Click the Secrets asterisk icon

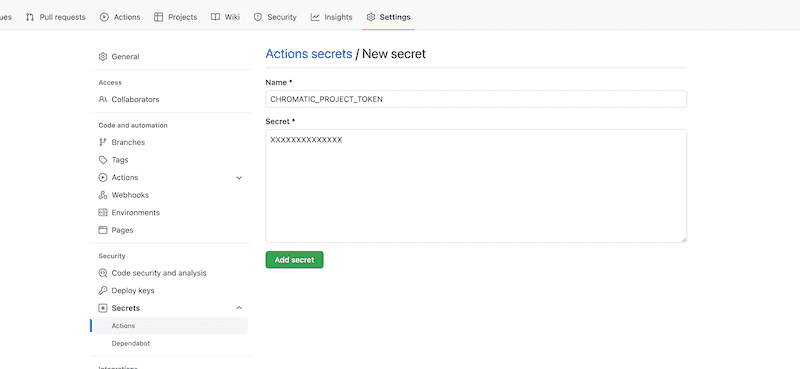click(x=103, y=308)
